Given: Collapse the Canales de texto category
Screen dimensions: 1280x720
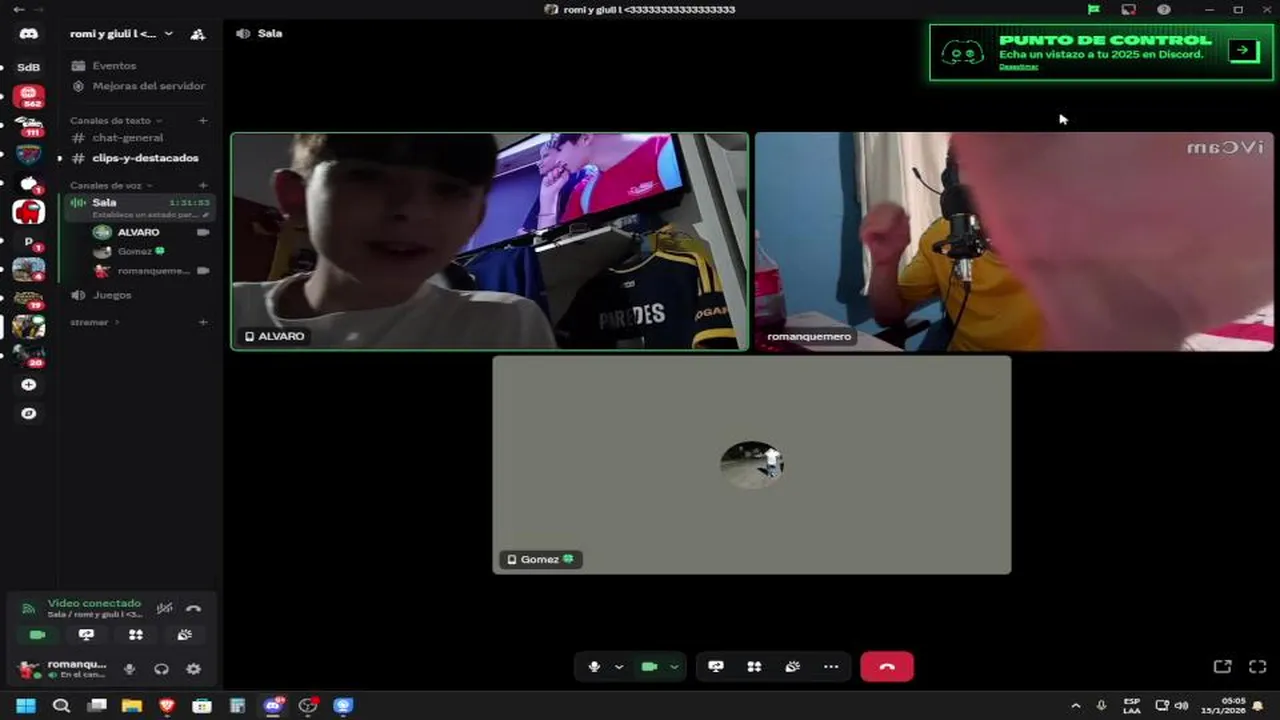Looking at the screenshot, I should tap(115, 120).
